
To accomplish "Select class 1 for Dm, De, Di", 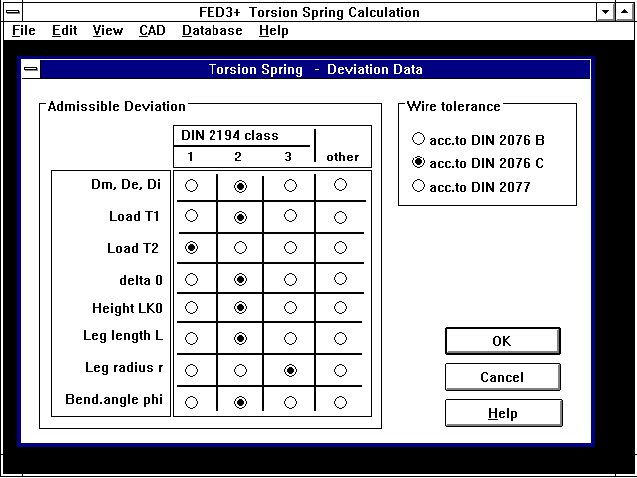I will pyautogui.click(x=192, y=185).
